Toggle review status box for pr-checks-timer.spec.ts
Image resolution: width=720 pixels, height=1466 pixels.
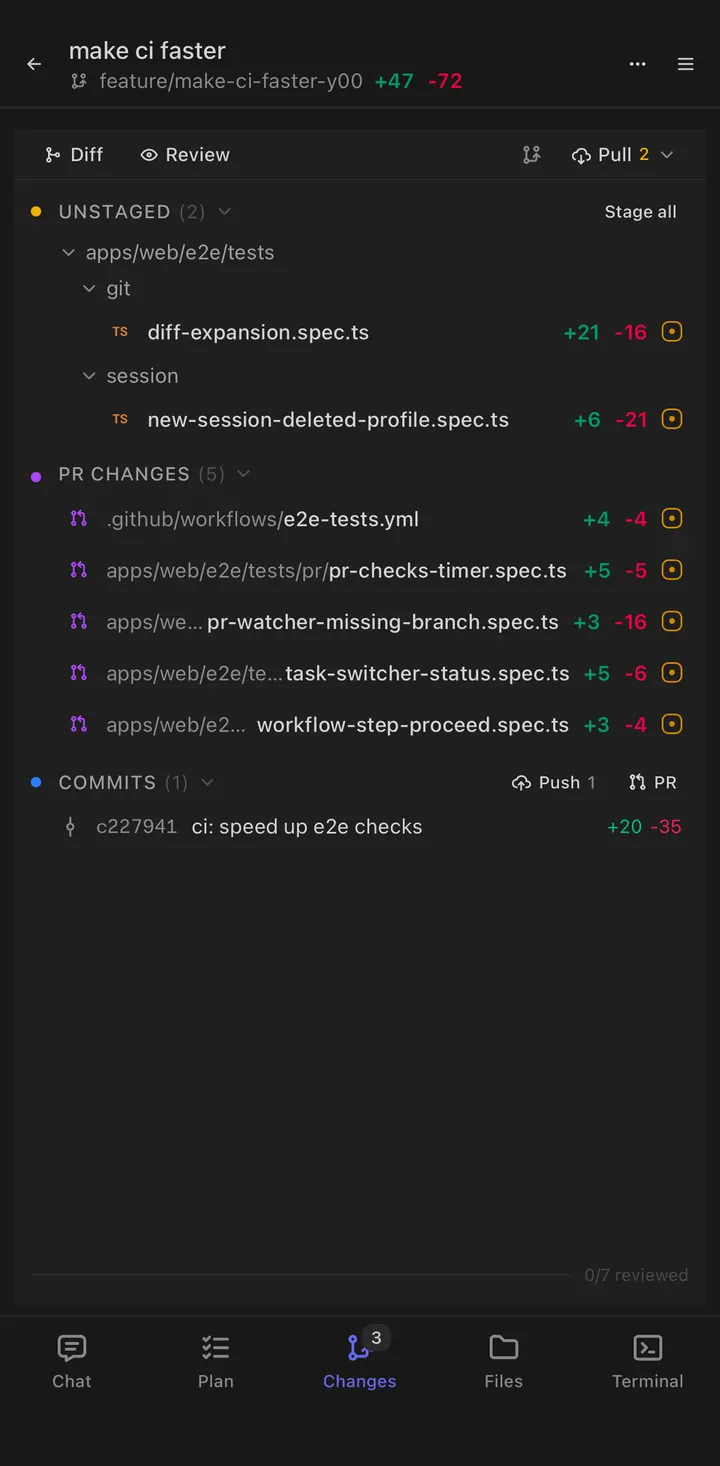(673, 570)
